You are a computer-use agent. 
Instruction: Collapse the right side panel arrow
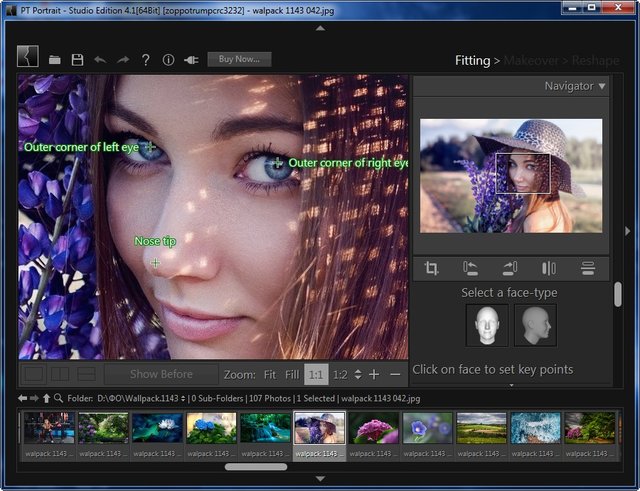[x=627, y=230]
